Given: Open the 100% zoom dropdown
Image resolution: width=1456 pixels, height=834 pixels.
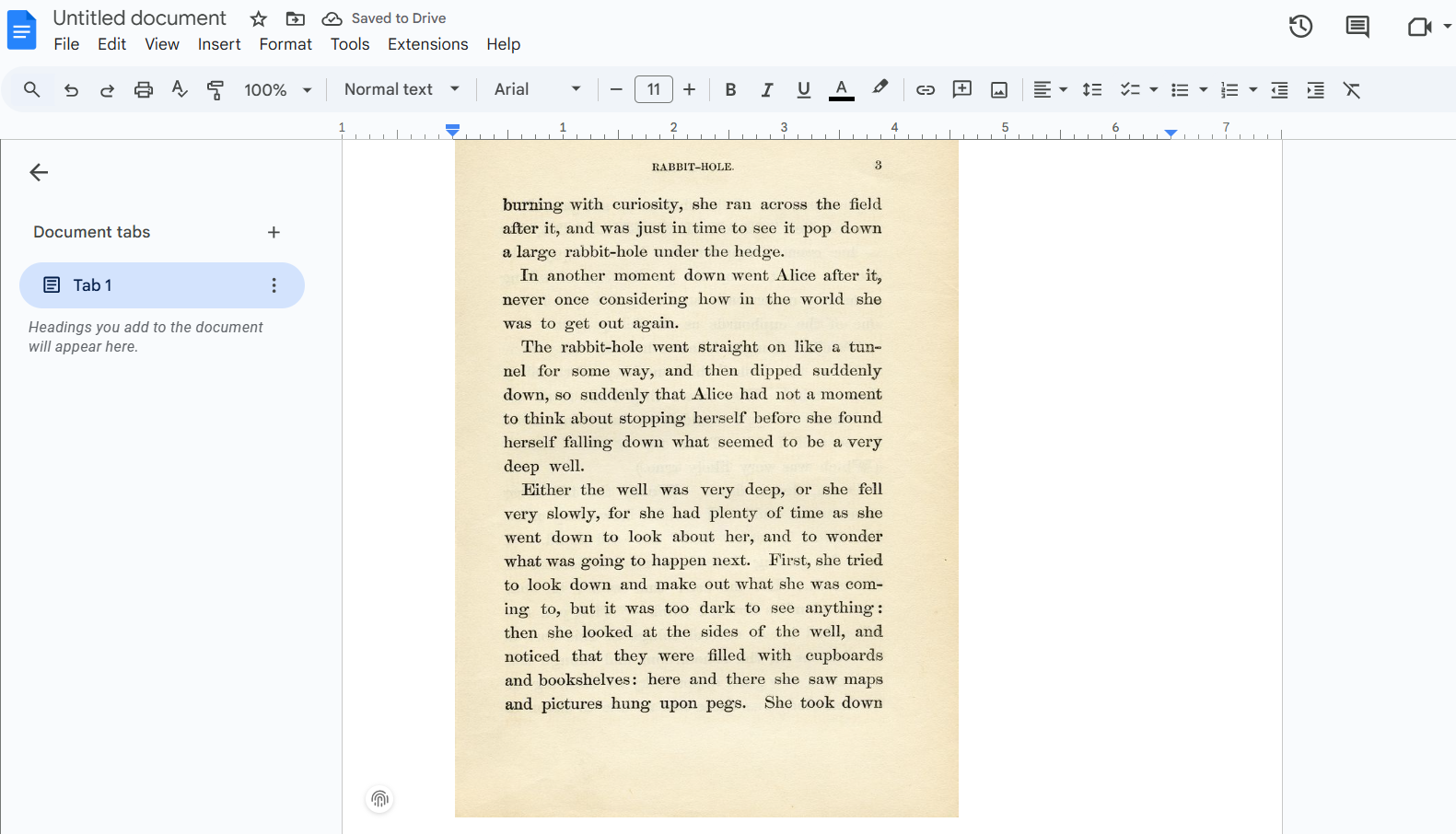Looking at the screenshot, I should pyautogui.click(x=278, y=89).
